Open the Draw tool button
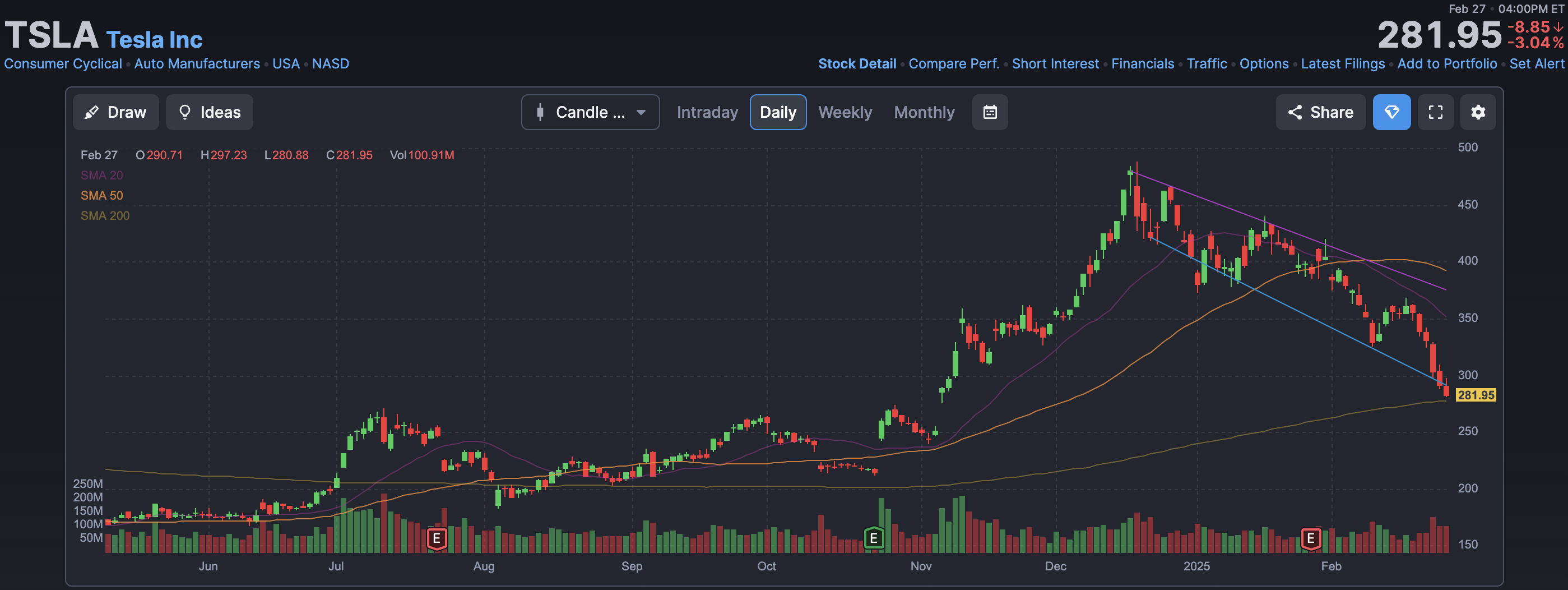 coord(115,112)
